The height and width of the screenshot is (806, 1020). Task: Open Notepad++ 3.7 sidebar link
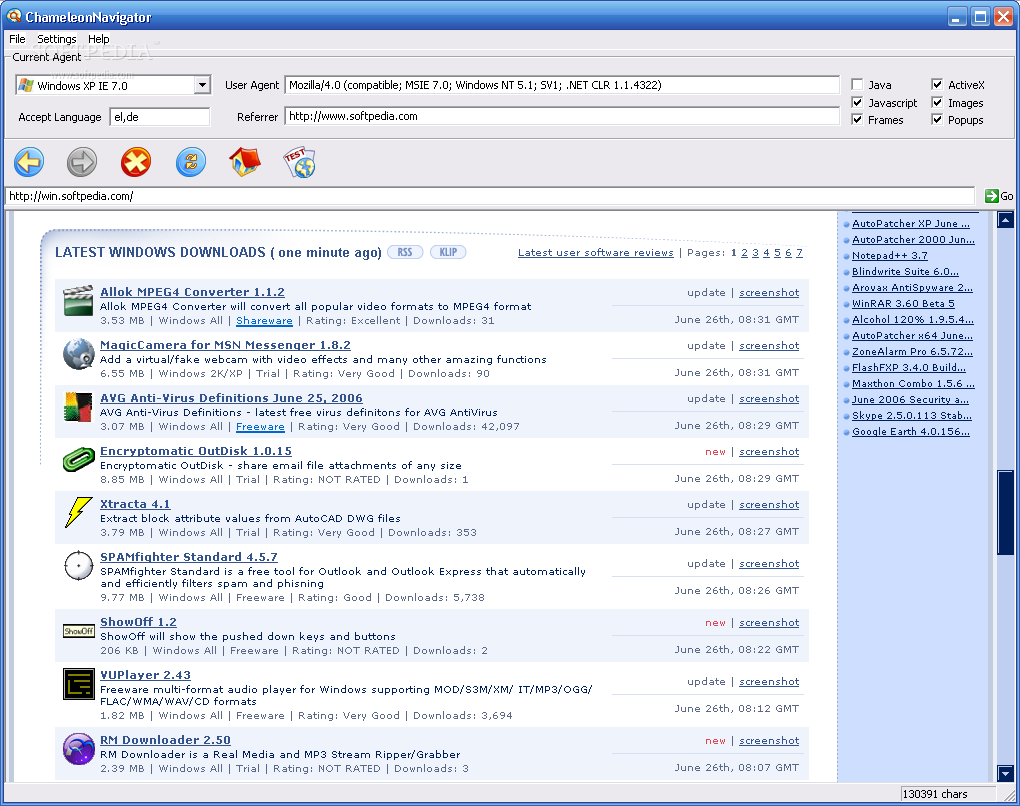890,256
